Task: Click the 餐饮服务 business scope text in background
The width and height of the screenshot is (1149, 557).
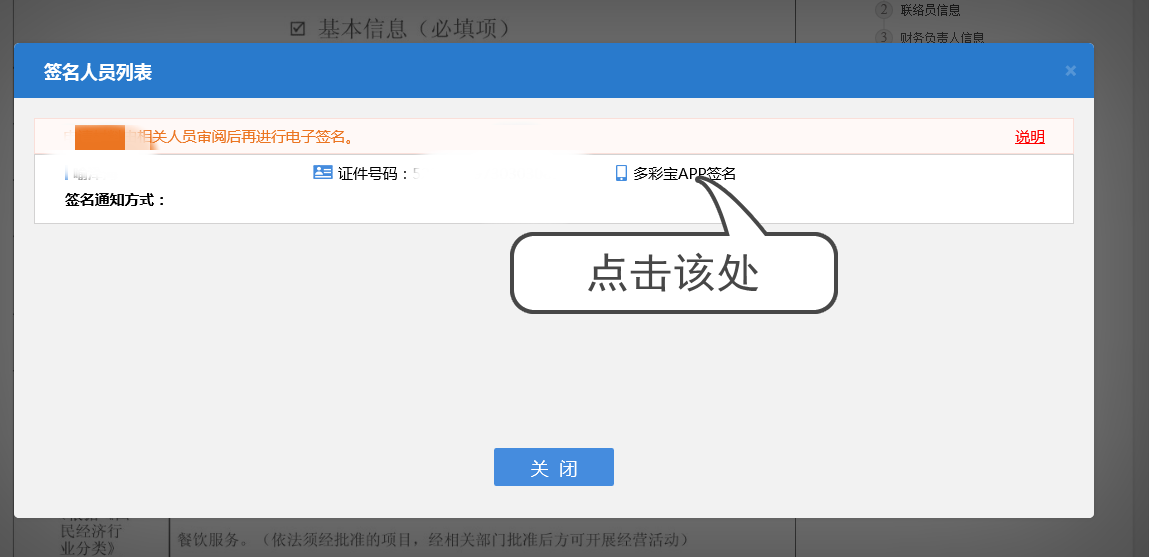Action: 433,540
